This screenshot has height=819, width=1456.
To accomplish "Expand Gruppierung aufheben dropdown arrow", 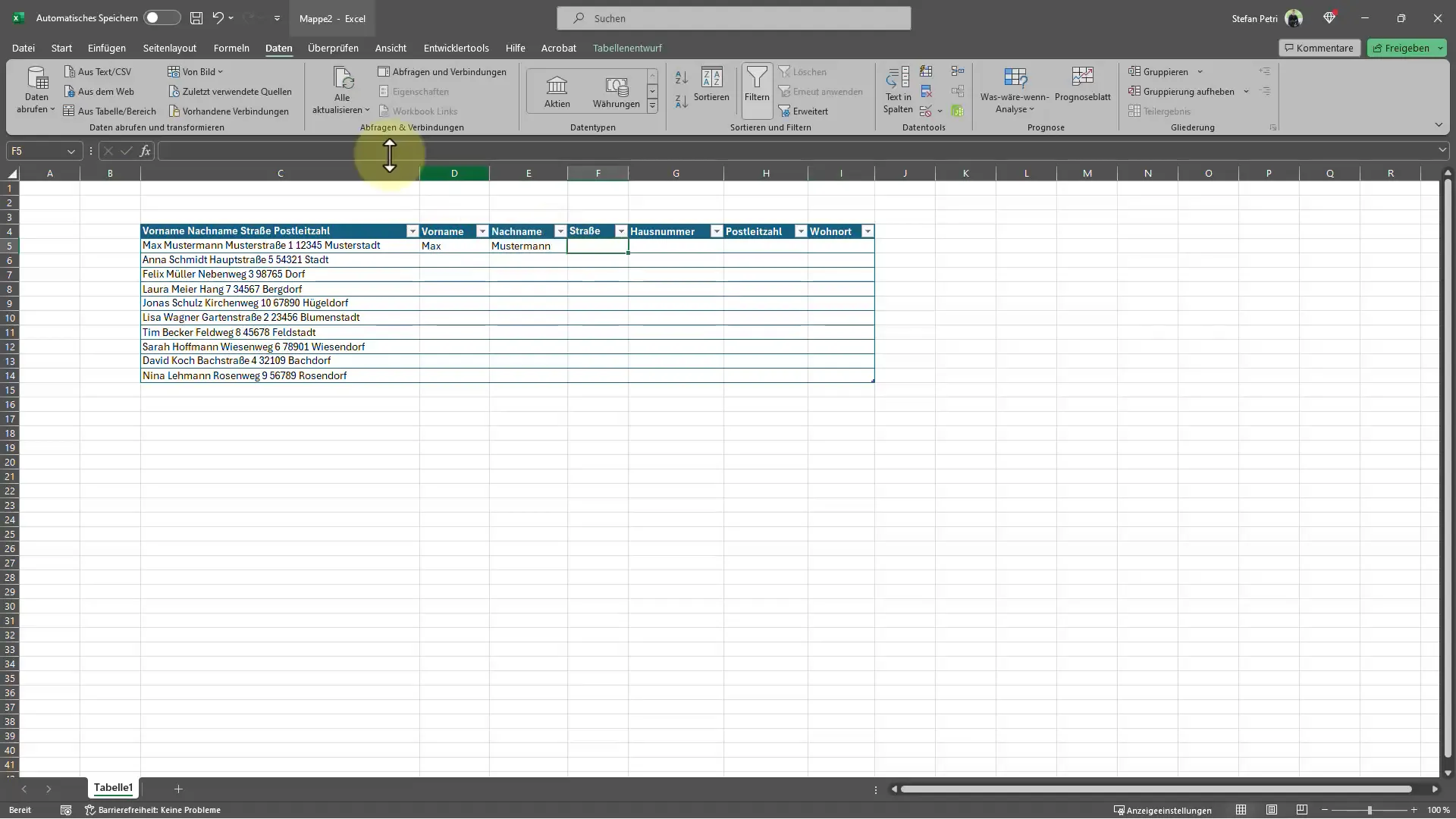I will coord(1246,92).
